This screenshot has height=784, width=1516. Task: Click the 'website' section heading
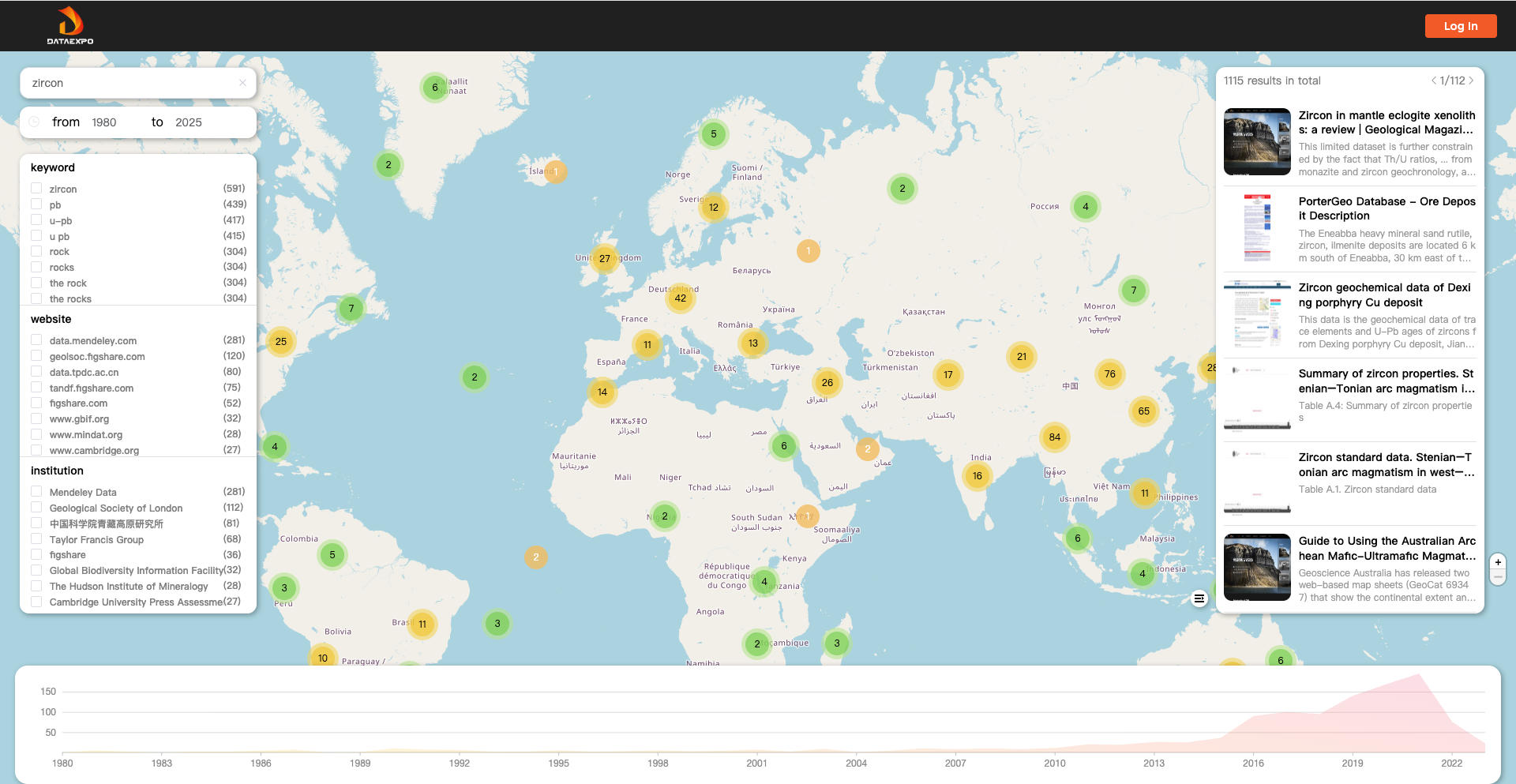click(51, 319)
